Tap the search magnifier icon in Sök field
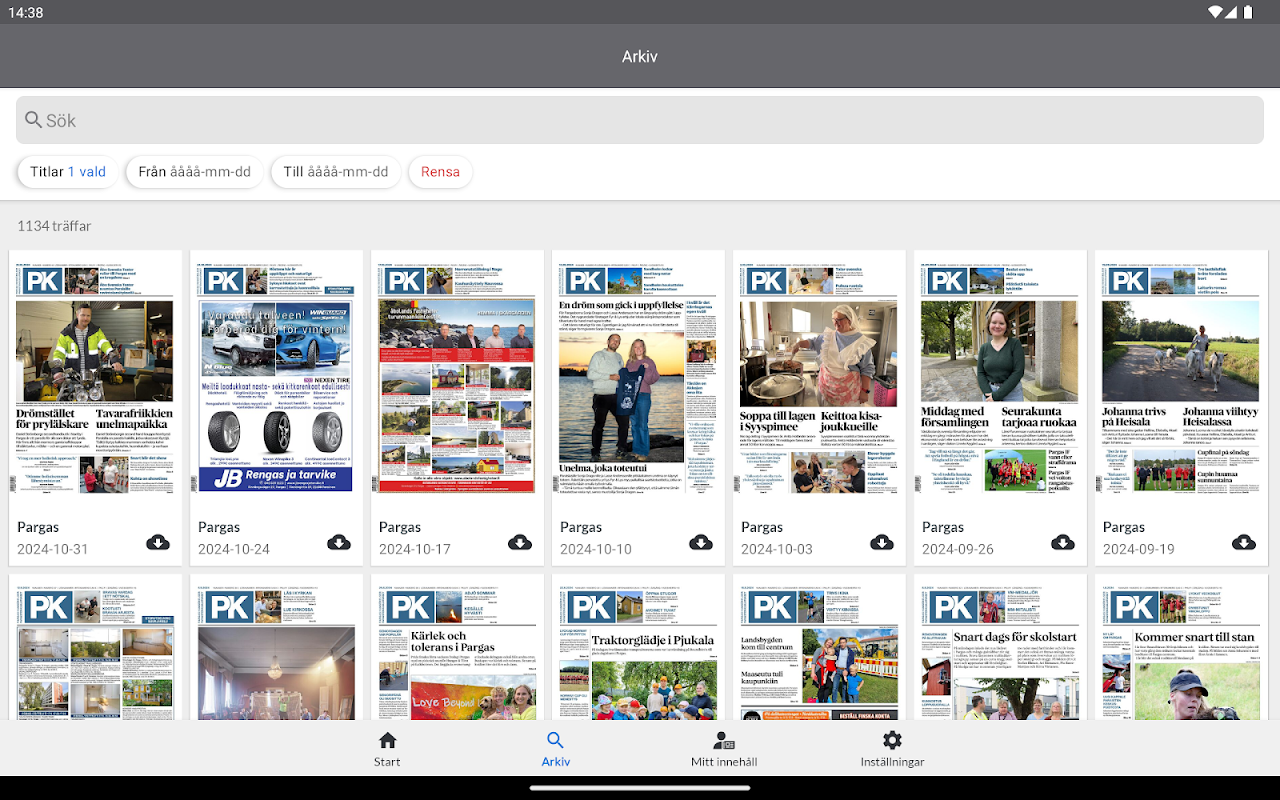Image resolution: width=1280 pixels, height=800 pixels. tap(34, 120)
